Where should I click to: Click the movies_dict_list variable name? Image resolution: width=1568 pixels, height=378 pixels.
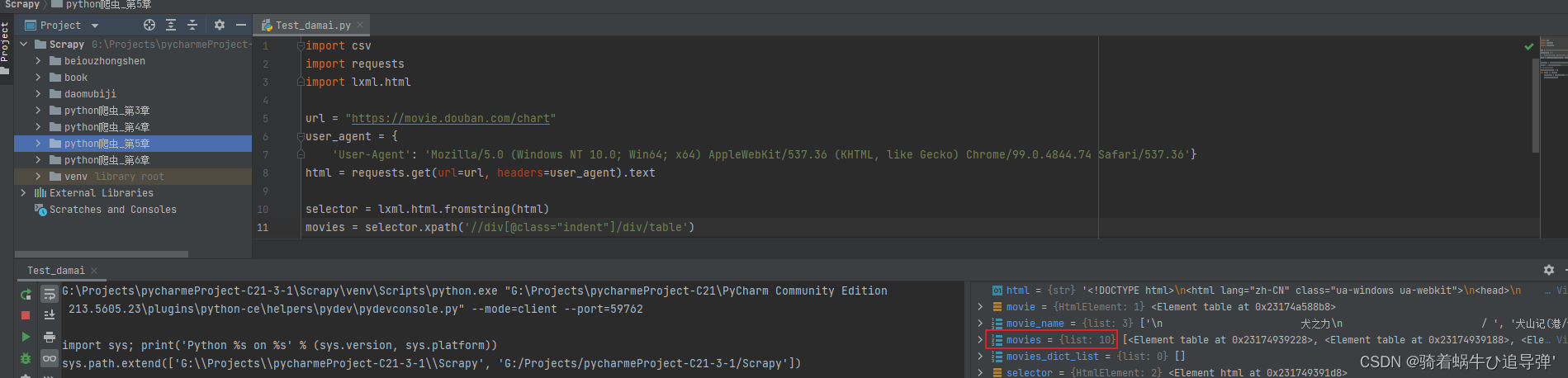click(x=1052, y=357)
